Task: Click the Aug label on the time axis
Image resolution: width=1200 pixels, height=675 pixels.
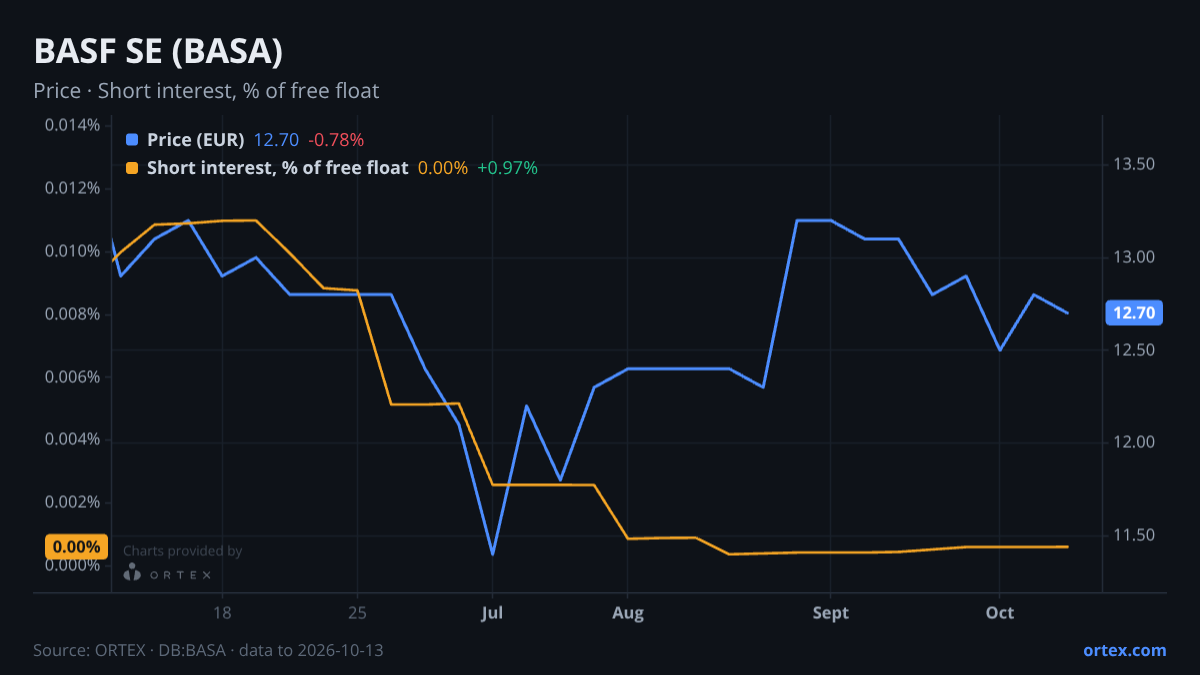Action: pyautogui.click(x=627, y=613)
